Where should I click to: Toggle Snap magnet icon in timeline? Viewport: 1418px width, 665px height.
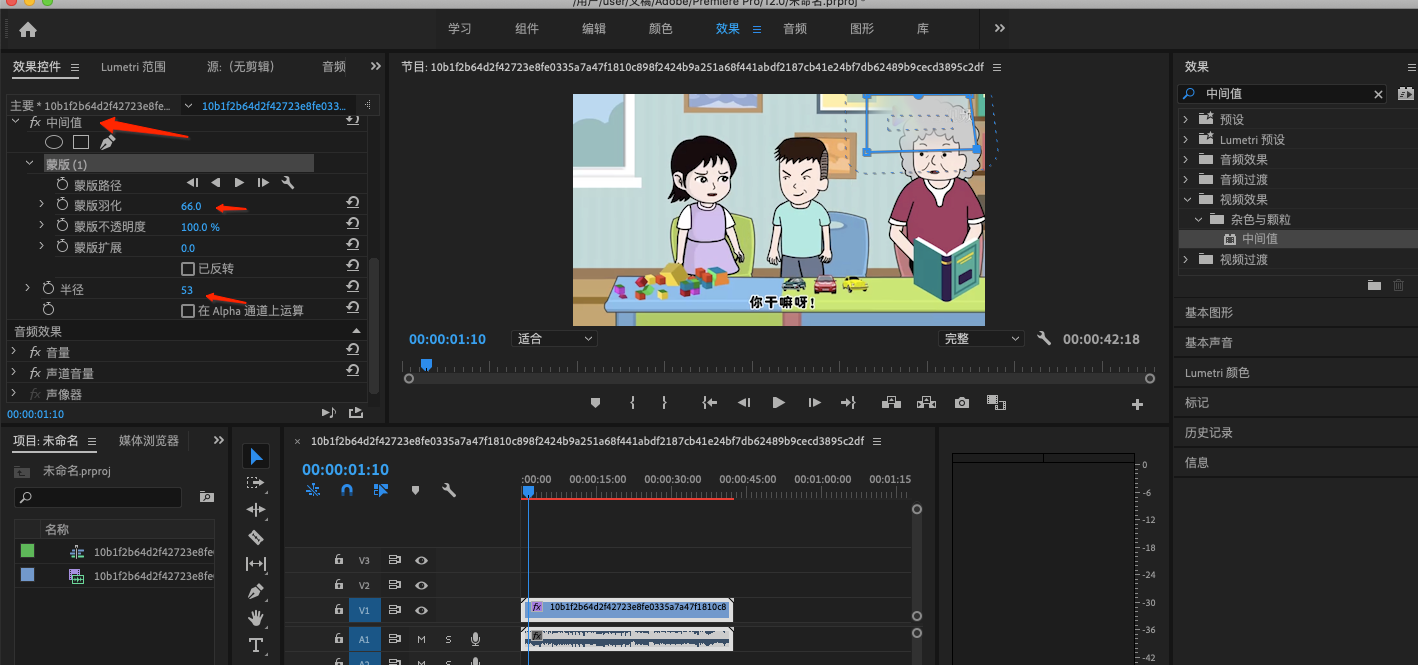pos(347,490)
